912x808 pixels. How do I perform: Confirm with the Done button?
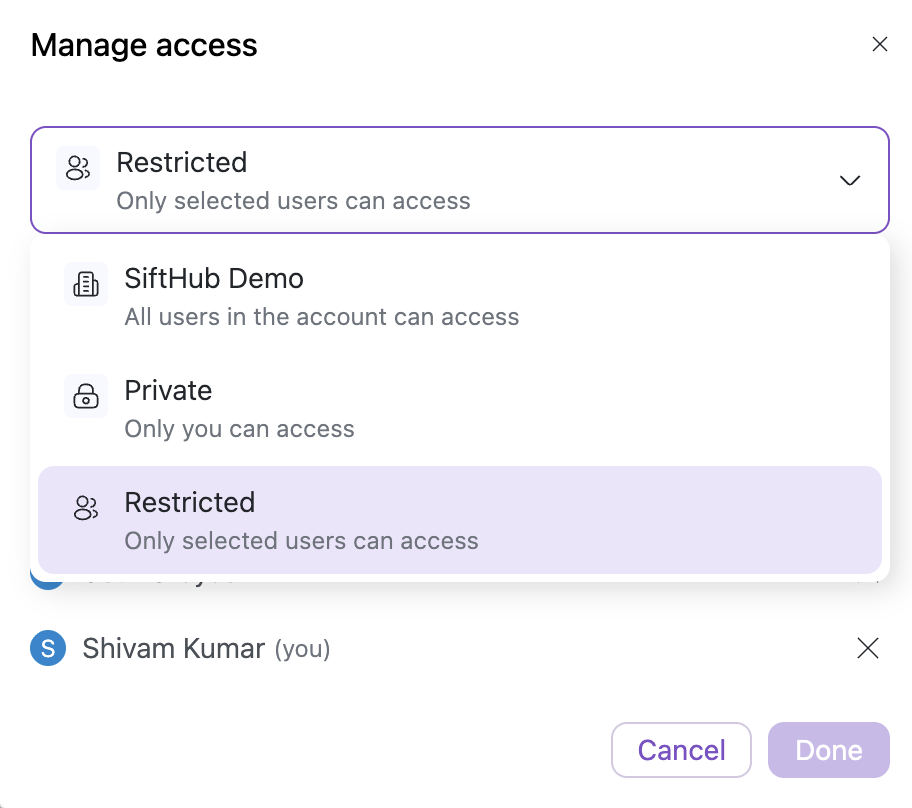[828, 750]
